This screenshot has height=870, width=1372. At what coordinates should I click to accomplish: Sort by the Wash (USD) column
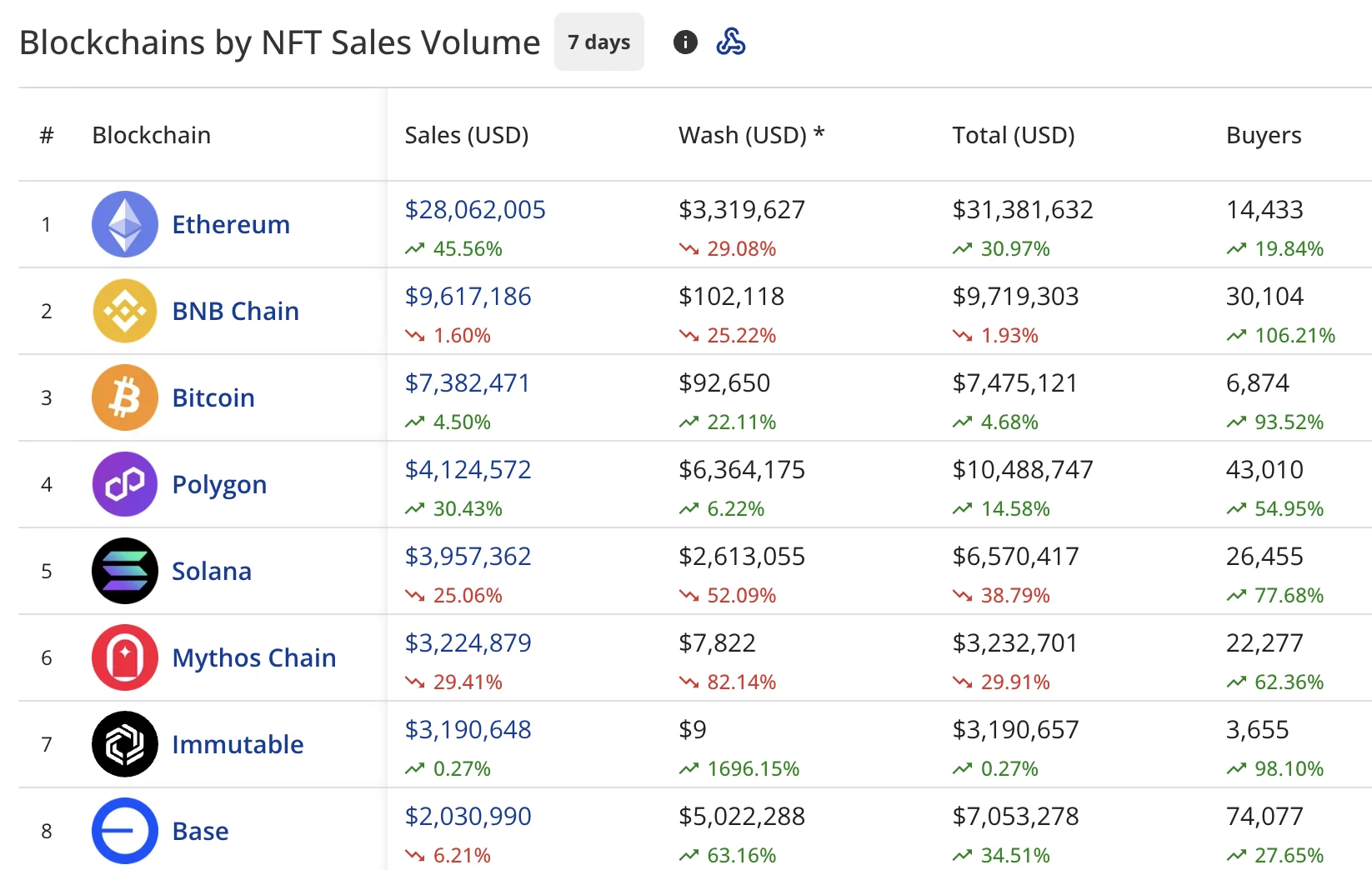coord(750,135)
